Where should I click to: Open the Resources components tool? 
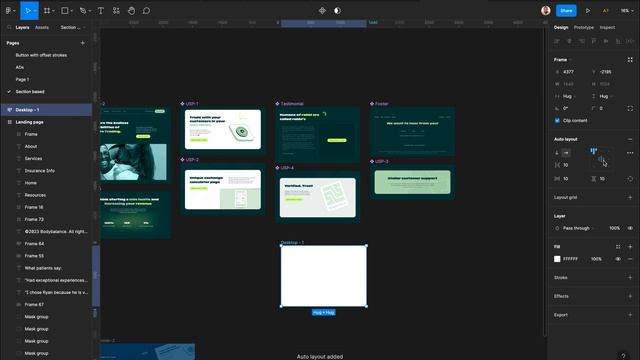116,11
